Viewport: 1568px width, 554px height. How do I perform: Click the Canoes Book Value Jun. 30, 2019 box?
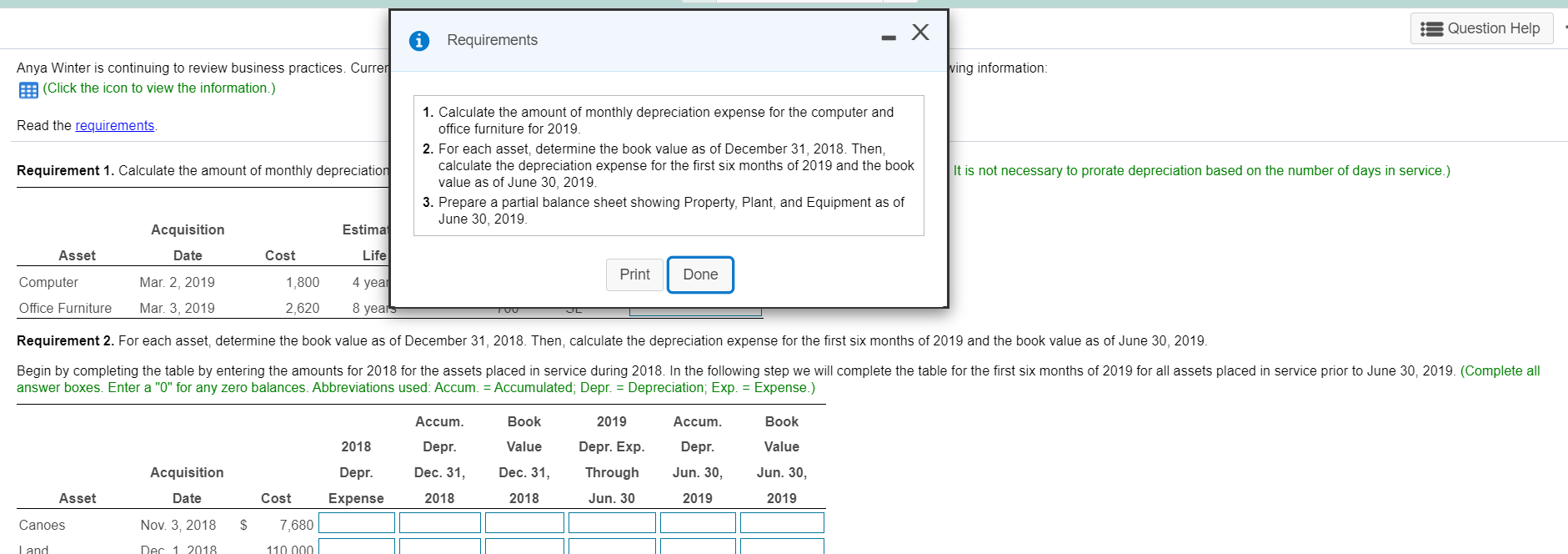[x=781, y=522]
